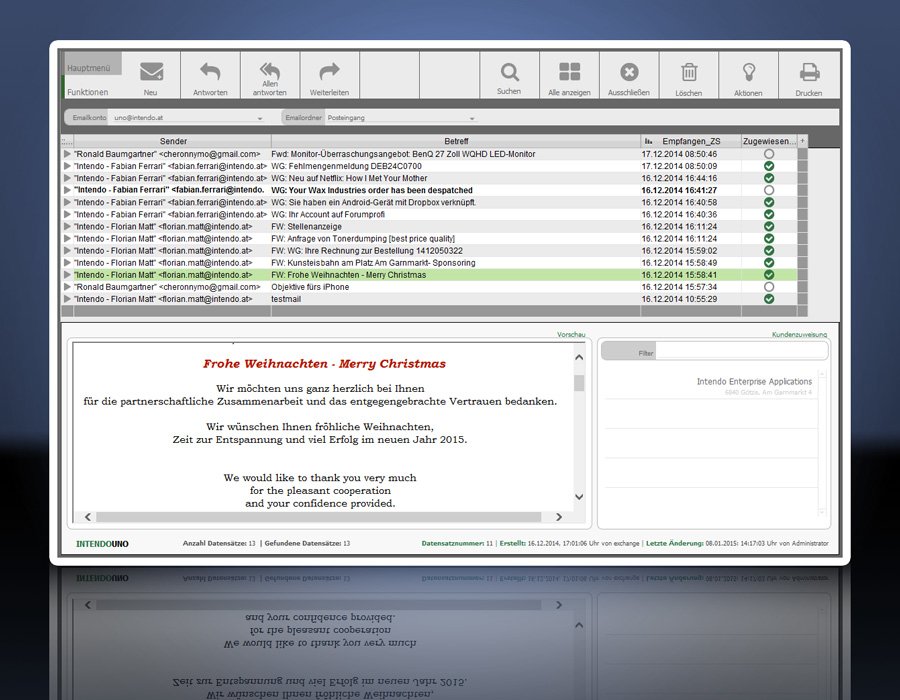
Task: Click the preview scroll down arrow
Action: coord(579,497)
